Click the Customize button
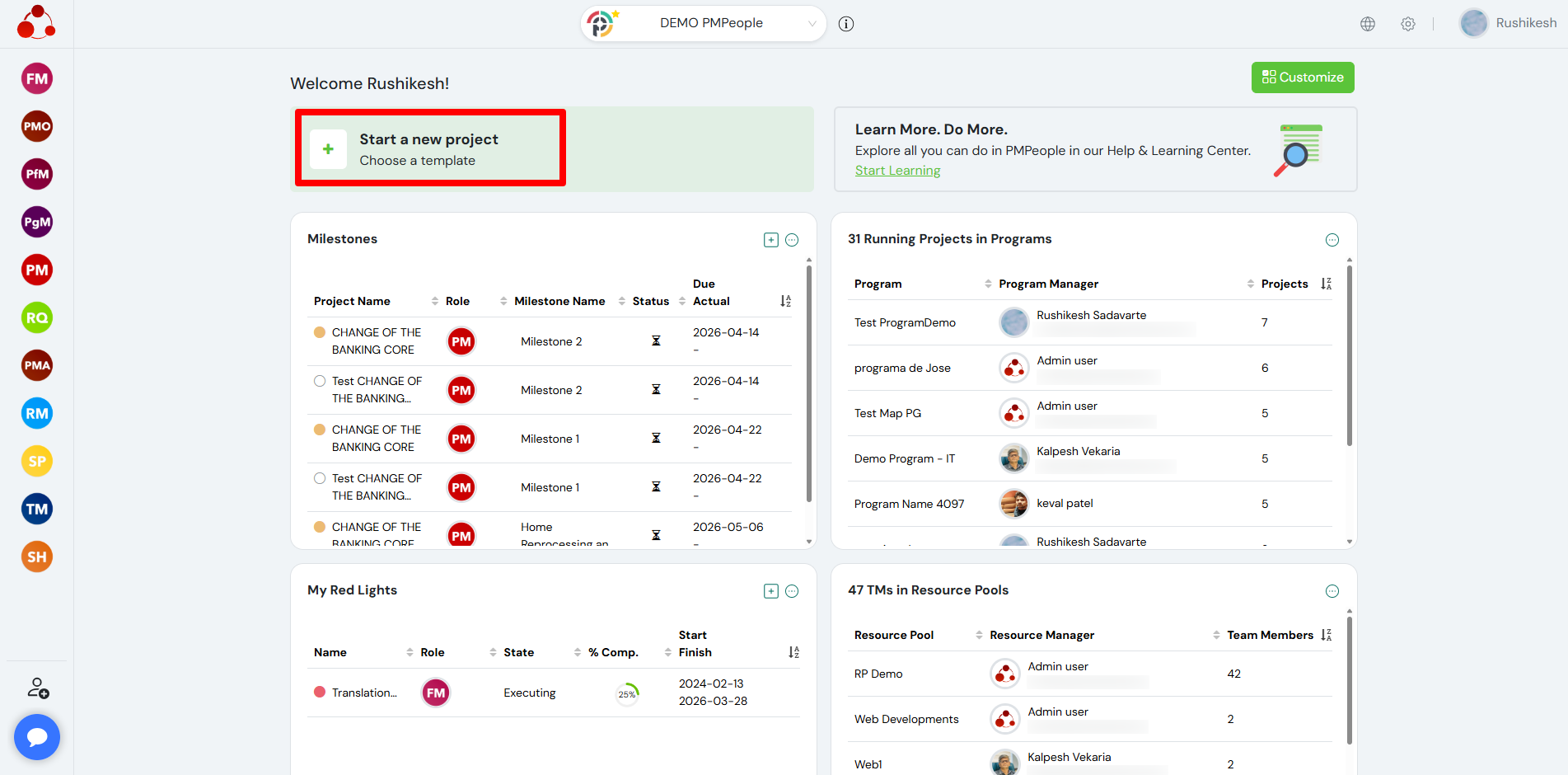 click(x=1303, y=77)
